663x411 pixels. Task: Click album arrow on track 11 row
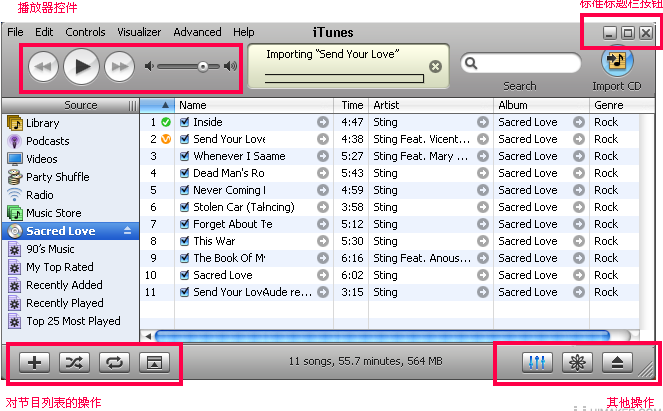click(x=579, y=292)
